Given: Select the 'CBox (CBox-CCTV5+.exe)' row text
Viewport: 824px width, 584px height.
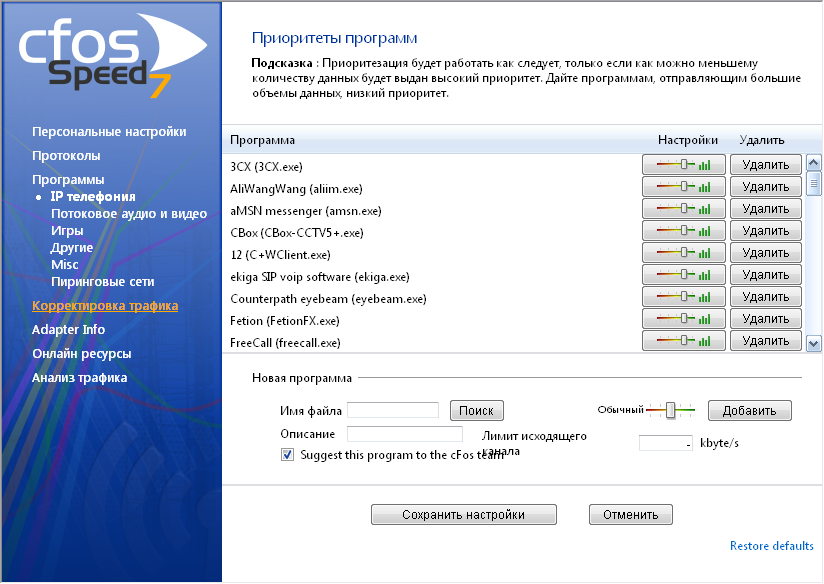Looking at the screenshot, I should click(x=297, y=233).
